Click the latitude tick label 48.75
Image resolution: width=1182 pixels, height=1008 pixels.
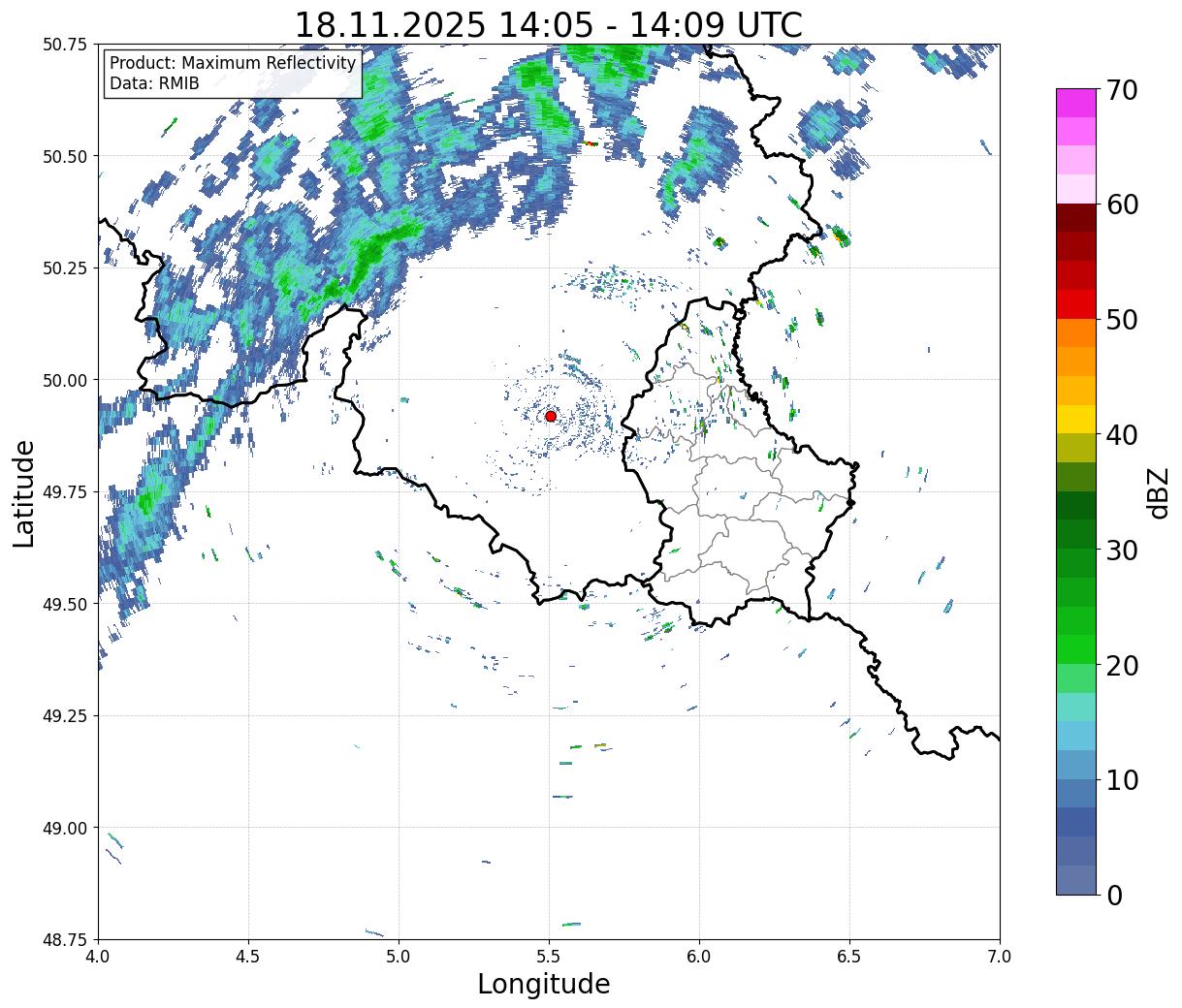click(64, 940)
